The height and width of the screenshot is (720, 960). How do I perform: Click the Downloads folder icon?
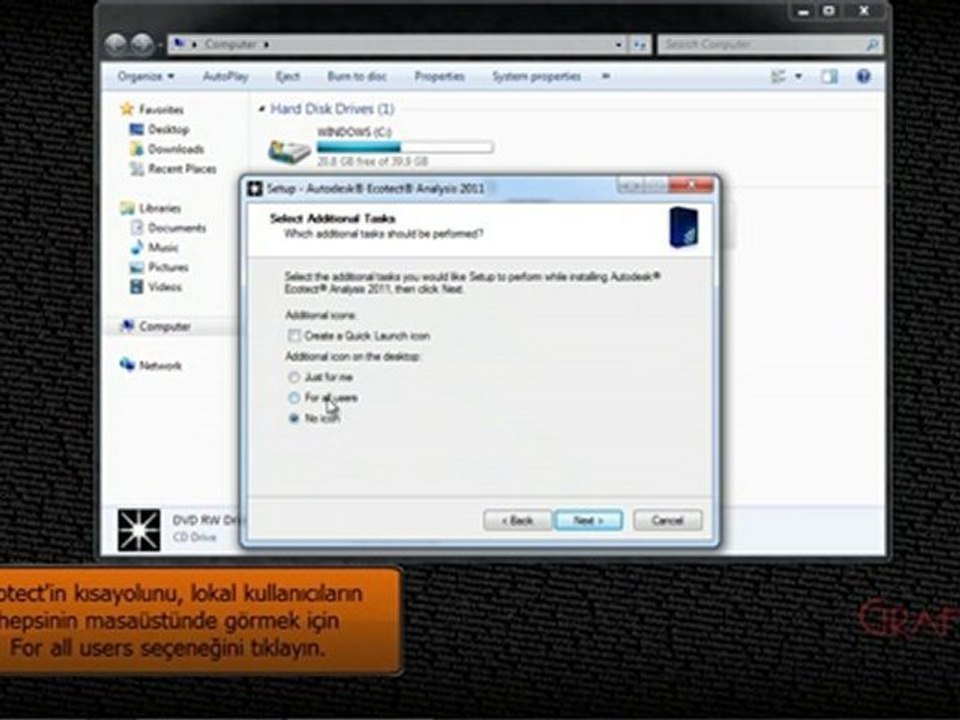pyautogui.click(x=137, y=149)
